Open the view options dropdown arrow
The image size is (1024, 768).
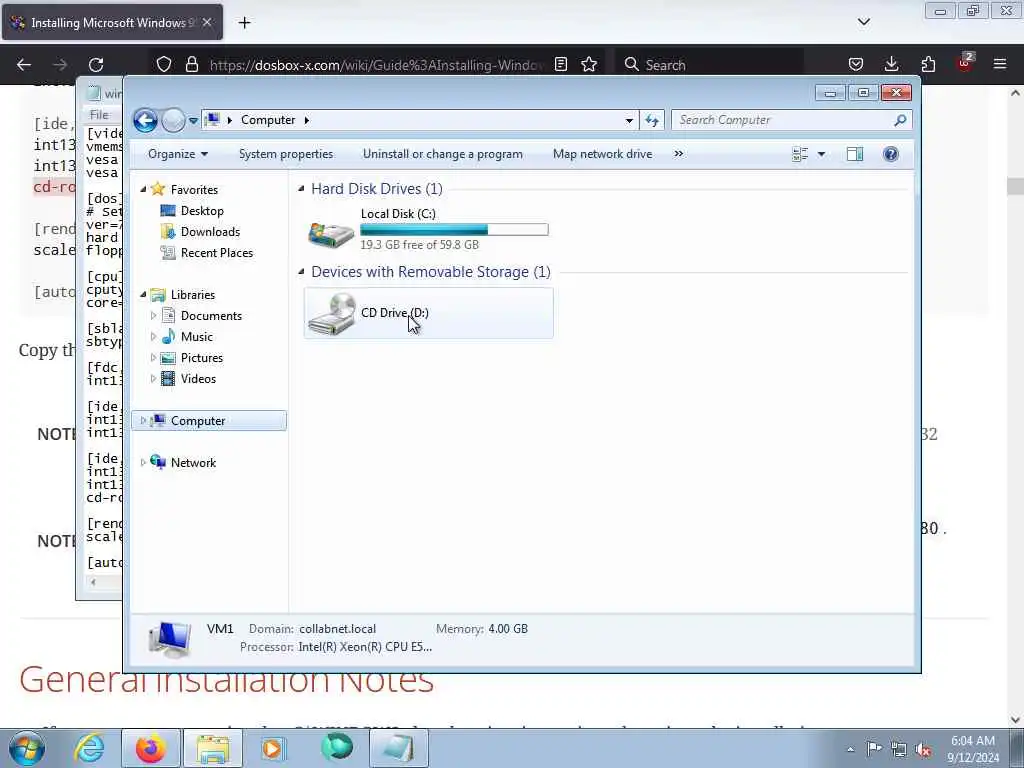pos(822,154)
